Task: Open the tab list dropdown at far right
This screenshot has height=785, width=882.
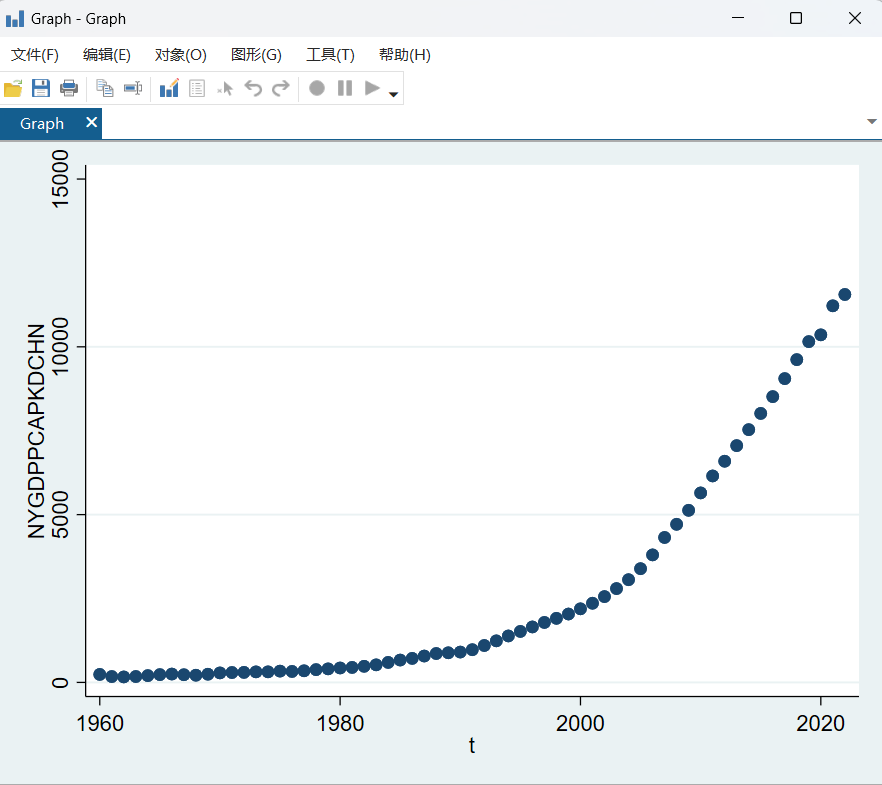Action: click(871, 122)
